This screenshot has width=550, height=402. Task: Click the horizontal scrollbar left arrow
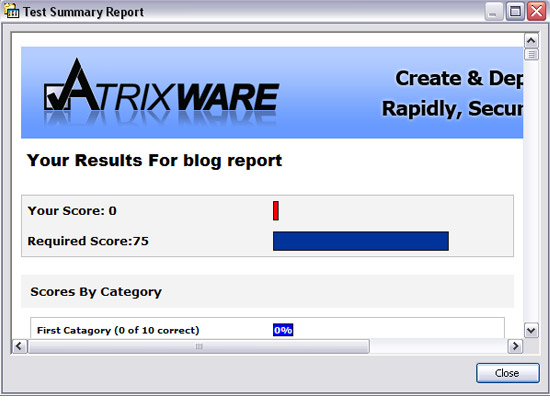coord(19,346)
